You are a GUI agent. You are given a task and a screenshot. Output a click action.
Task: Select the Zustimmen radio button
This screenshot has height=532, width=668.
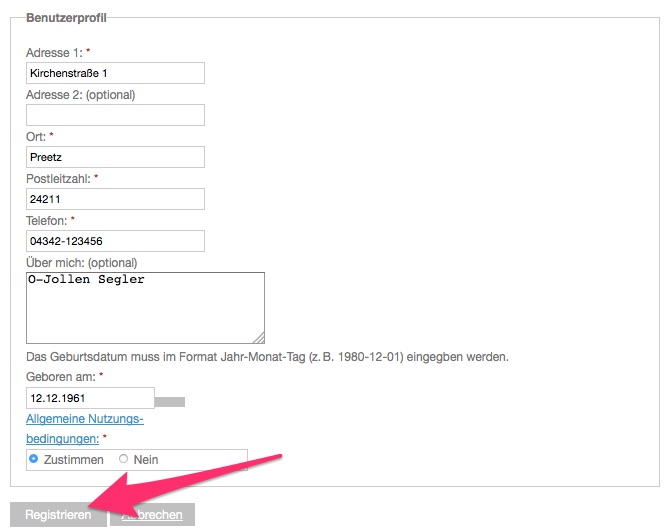pyautogui.click(x=33, y=459)
